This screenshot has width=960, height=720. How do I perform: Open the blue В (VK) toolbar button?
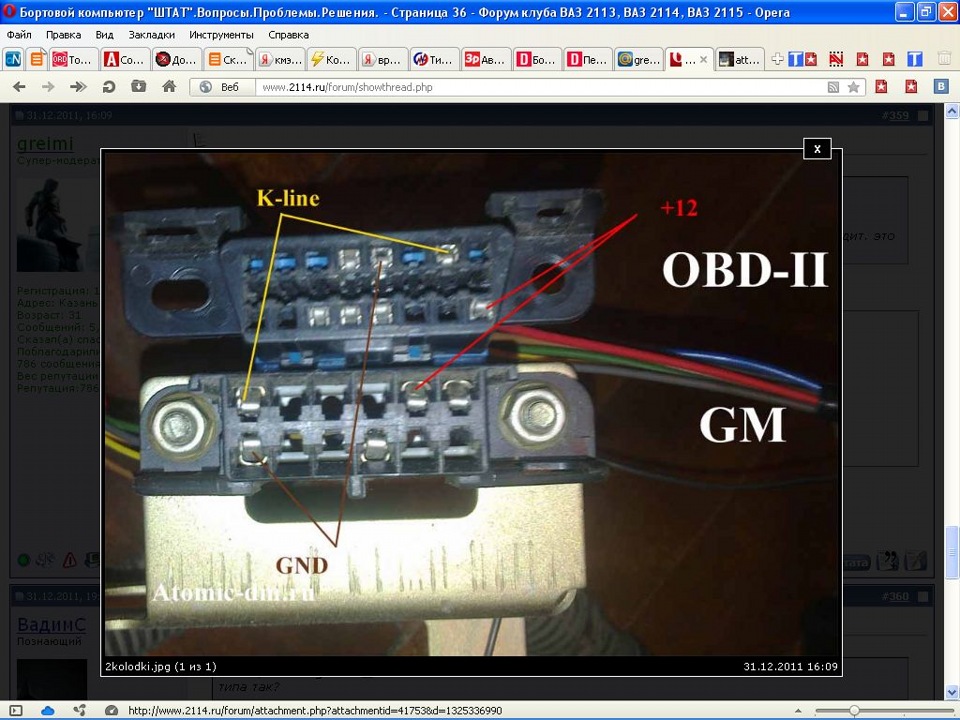pos(942,87)
